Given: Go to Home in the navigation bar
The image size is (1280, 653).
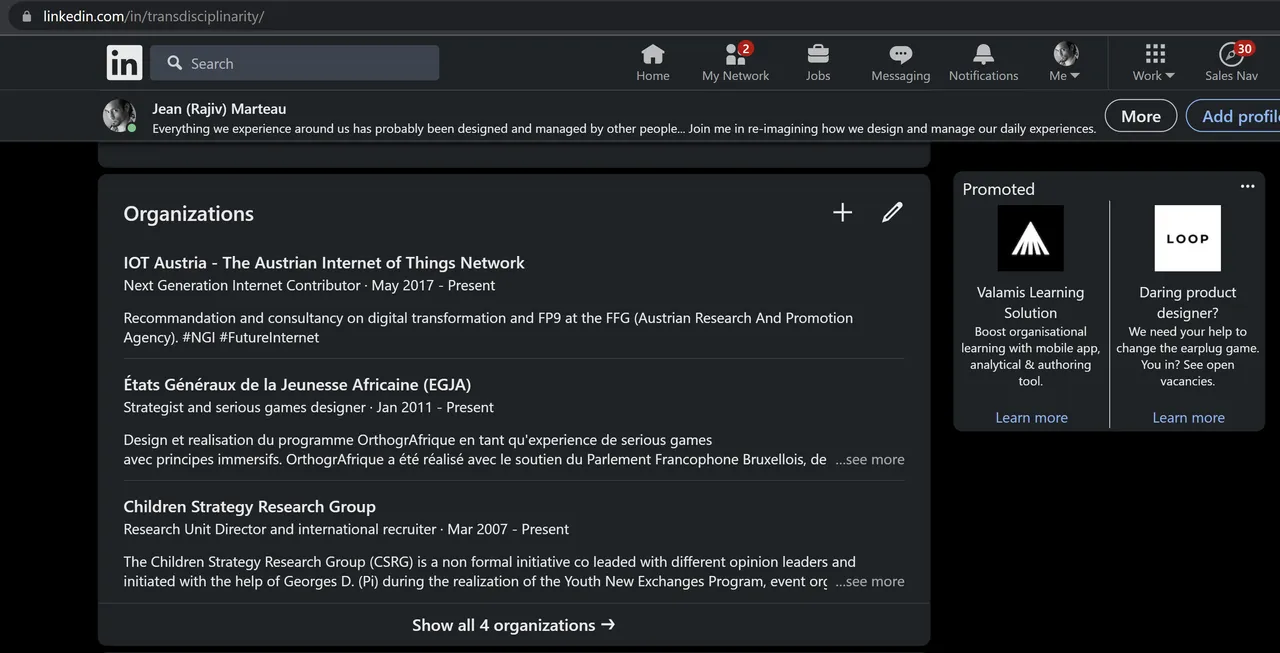Looking at the screenshot, I should (x=653, y=63).
